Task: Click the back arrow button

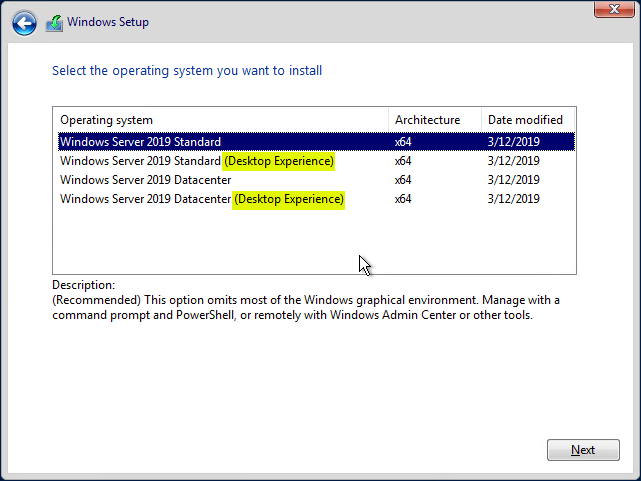Action: 25,22
